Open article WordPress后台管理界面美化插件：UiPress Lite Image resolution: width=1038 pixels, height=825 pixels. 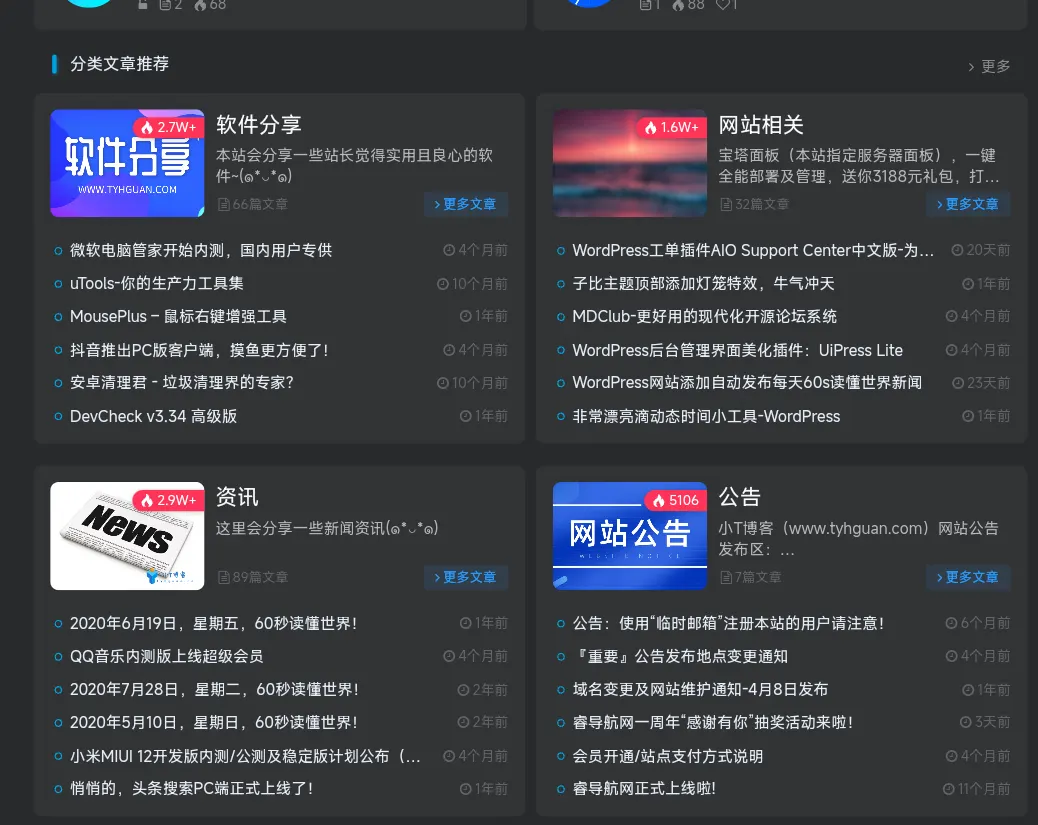(737, 350)
